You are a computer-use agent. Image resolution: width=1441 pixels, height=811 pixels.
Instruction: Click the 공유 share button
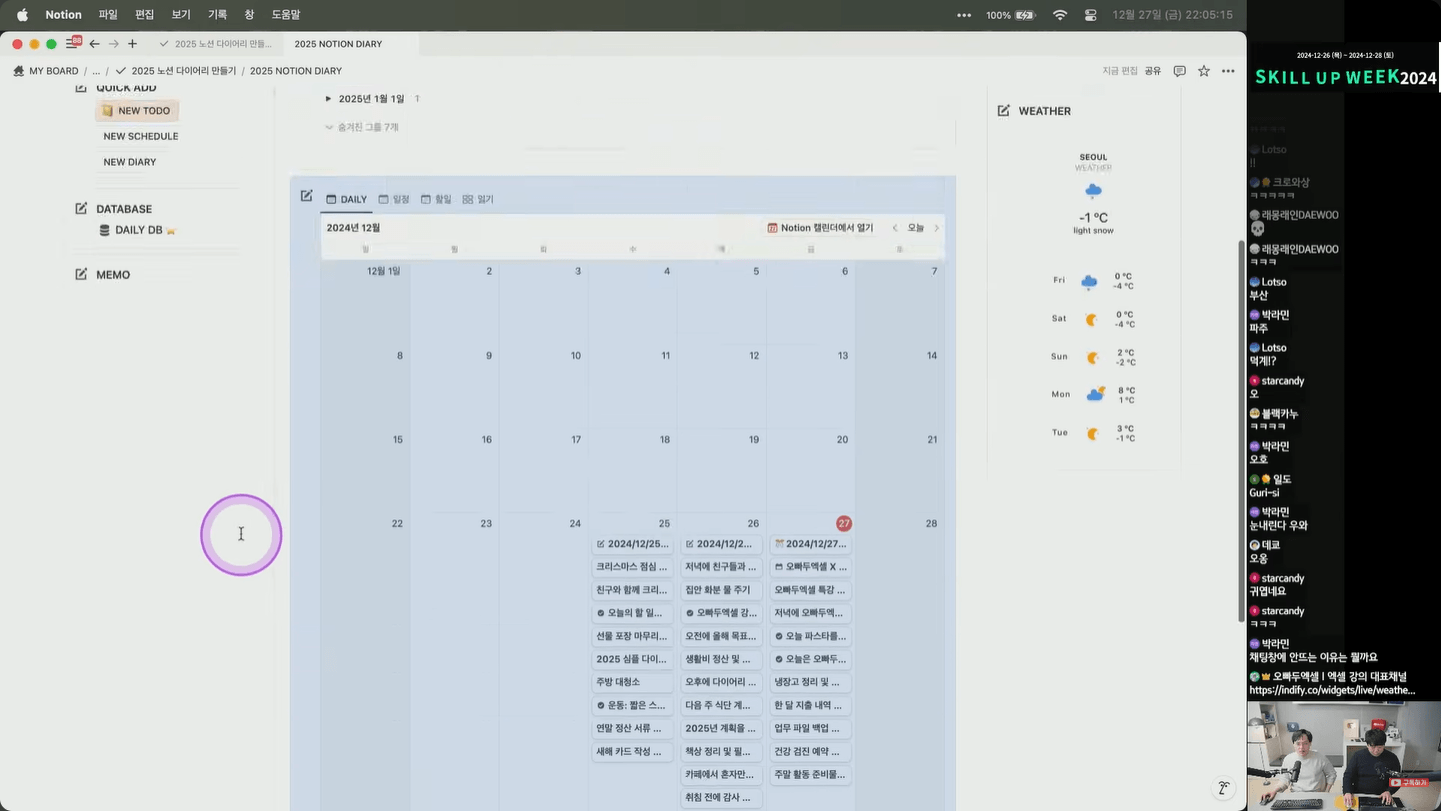click(1153, 71)
